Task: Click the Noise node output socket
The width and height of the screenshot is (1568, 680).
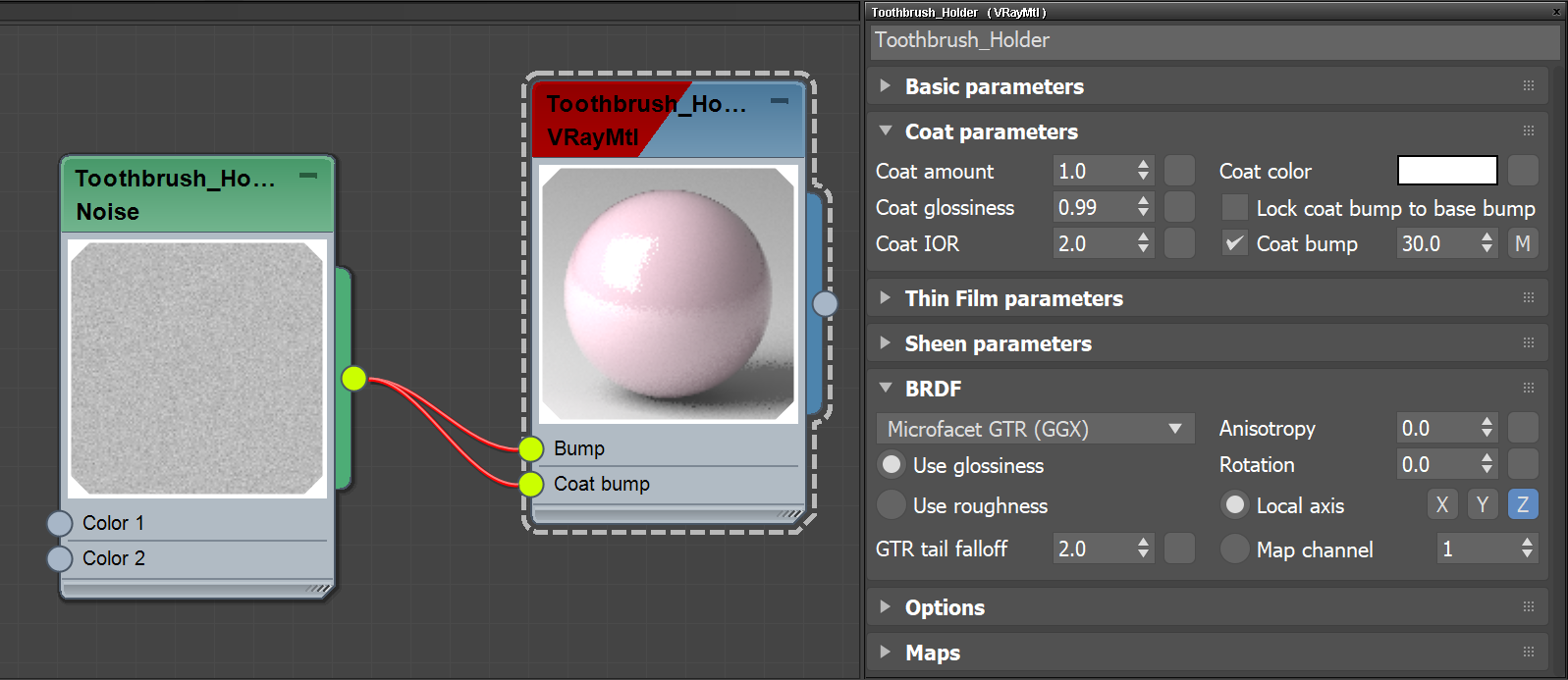Action: tap(354, 378)
